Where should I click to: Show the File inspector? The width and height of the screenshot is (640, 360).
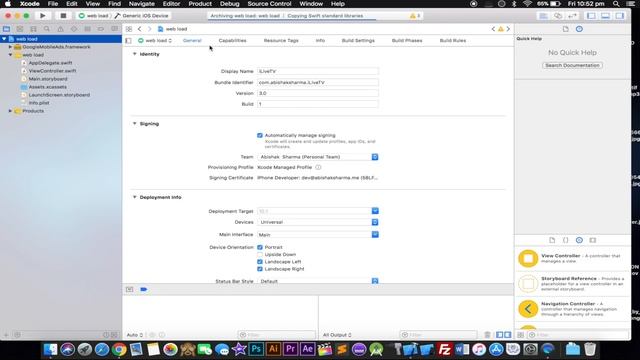point(565,29)
